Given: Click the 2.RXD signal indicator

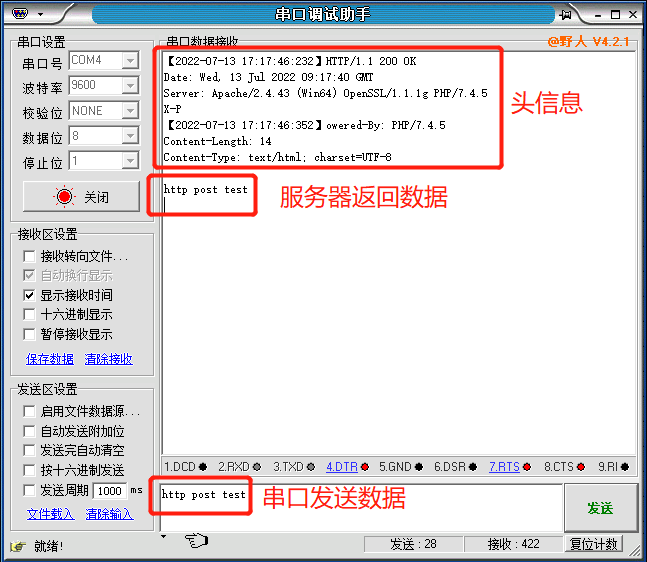Looking at the screenshot, I should (x=239, y=467).
